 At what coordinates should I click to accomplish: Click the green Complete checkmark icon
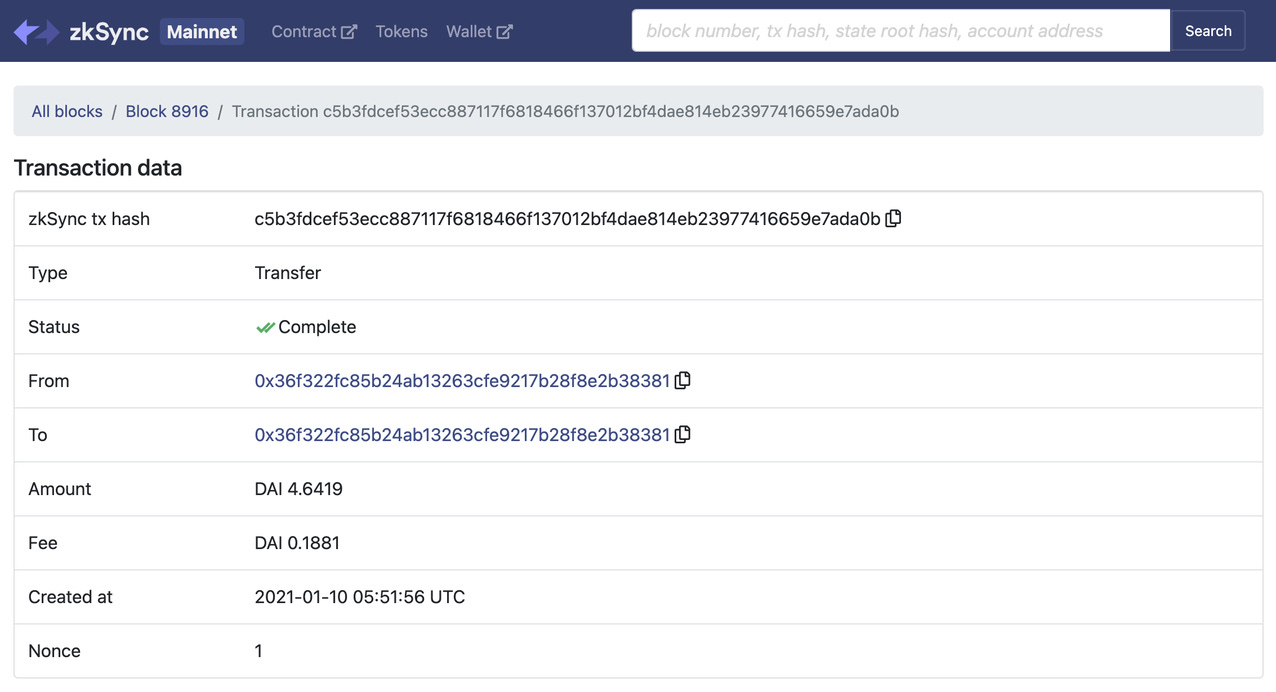pyautogui.click(x=265, y=327)
